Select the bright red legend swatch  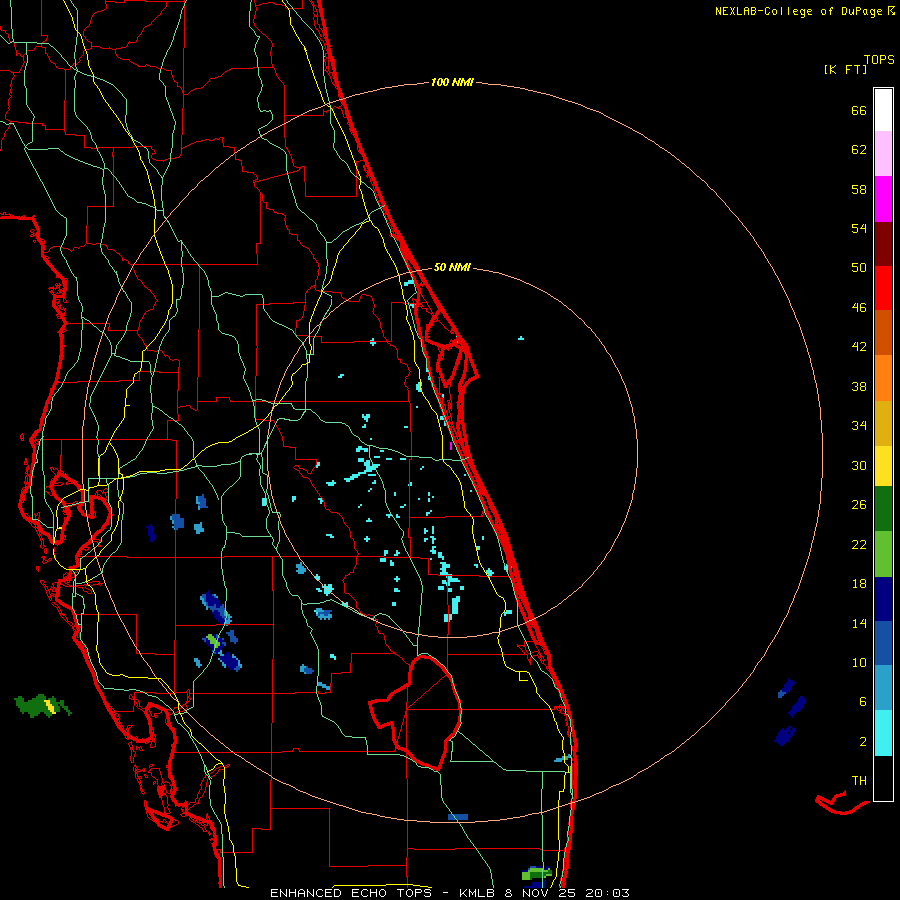[883, 288]
